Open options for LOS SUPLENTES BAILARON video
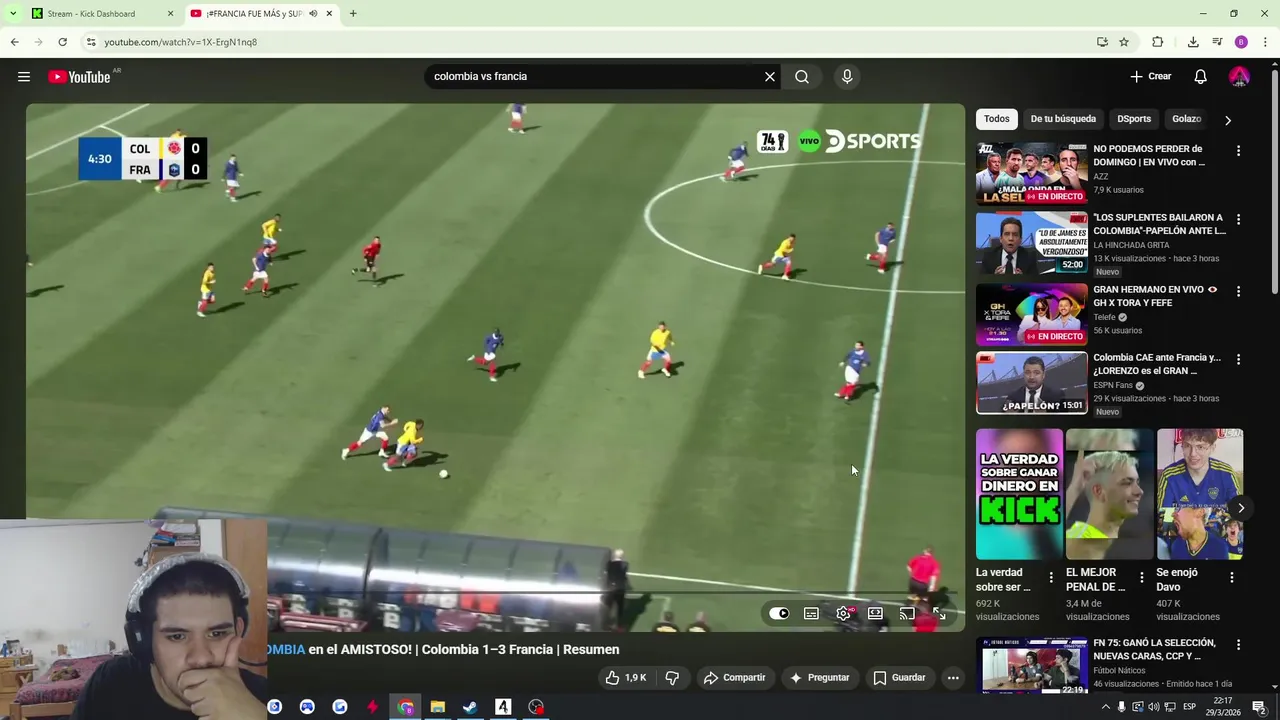1280x720 pixels. click(x=1238, y=220)
